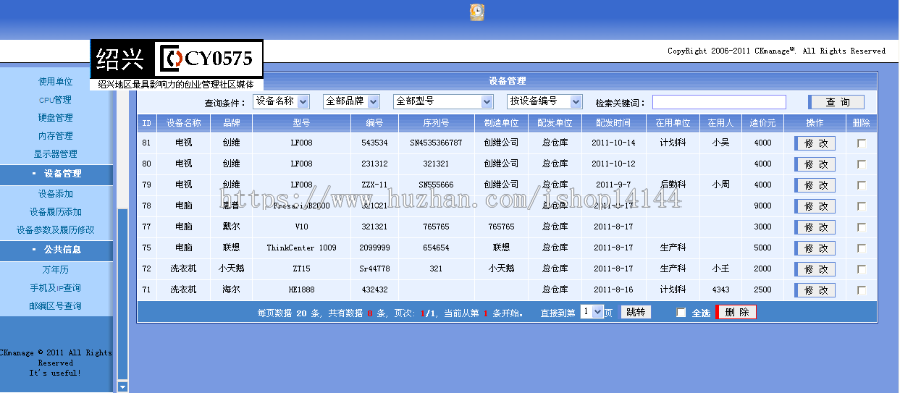This screenshot has height=393, width=900.
Task: Click 修改 for device ID 79
Action: point(815,185)
